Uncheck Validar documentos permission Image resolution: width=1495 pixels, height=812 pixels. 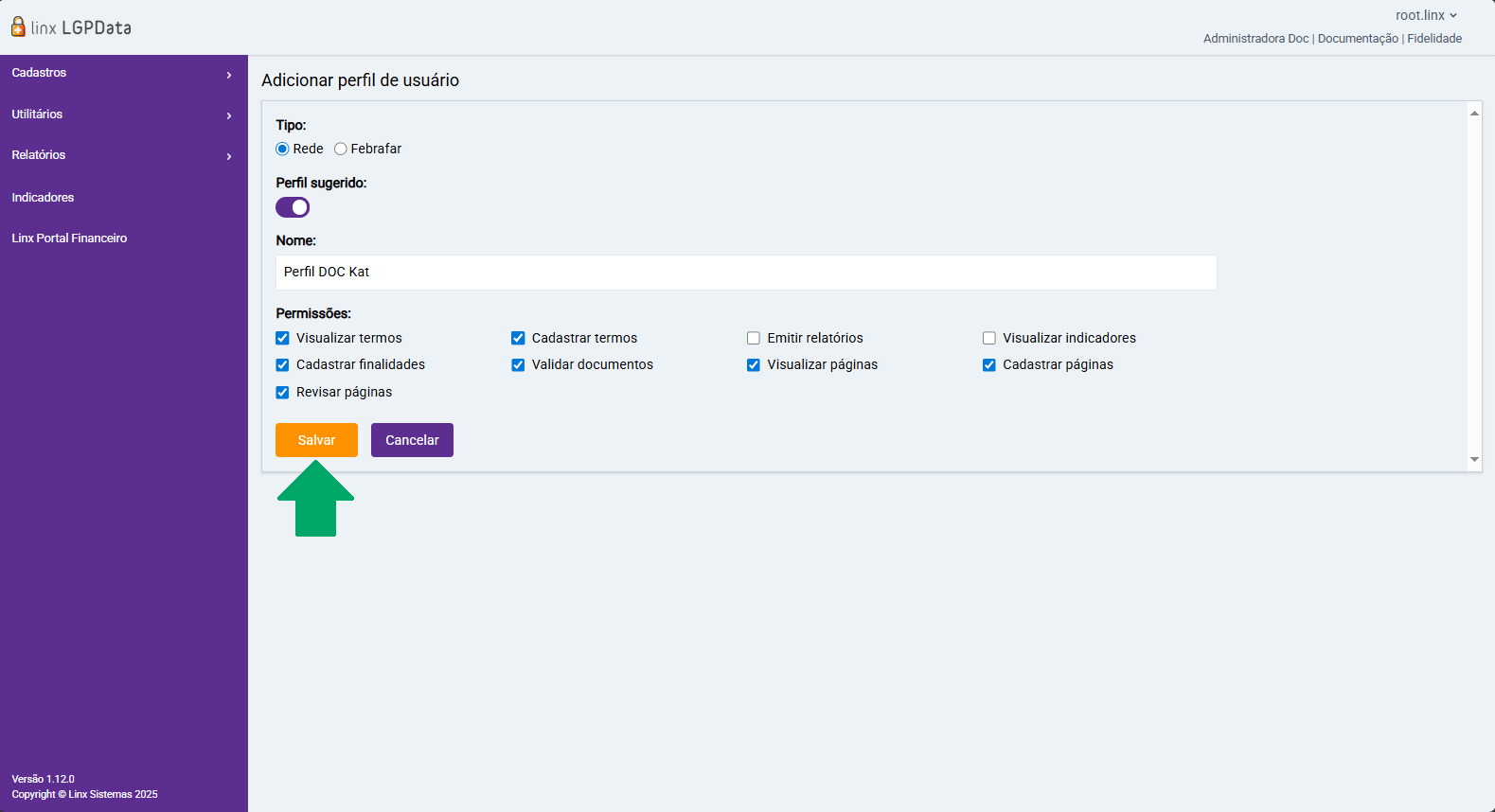pyautogui.click(x=518, y=364)
